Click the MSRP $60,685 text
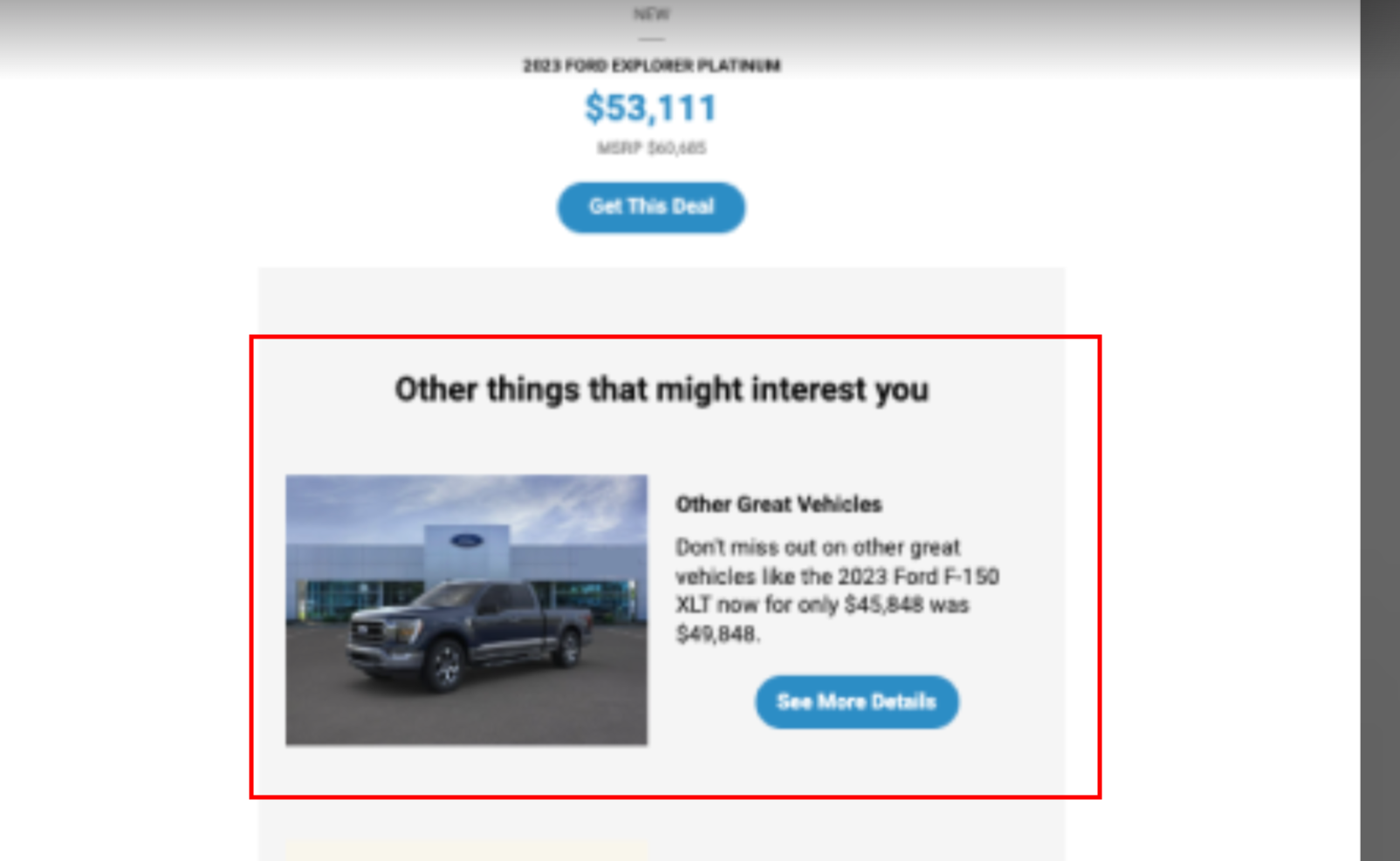The width and height of the screenshot is (1400, 861). 651,148
